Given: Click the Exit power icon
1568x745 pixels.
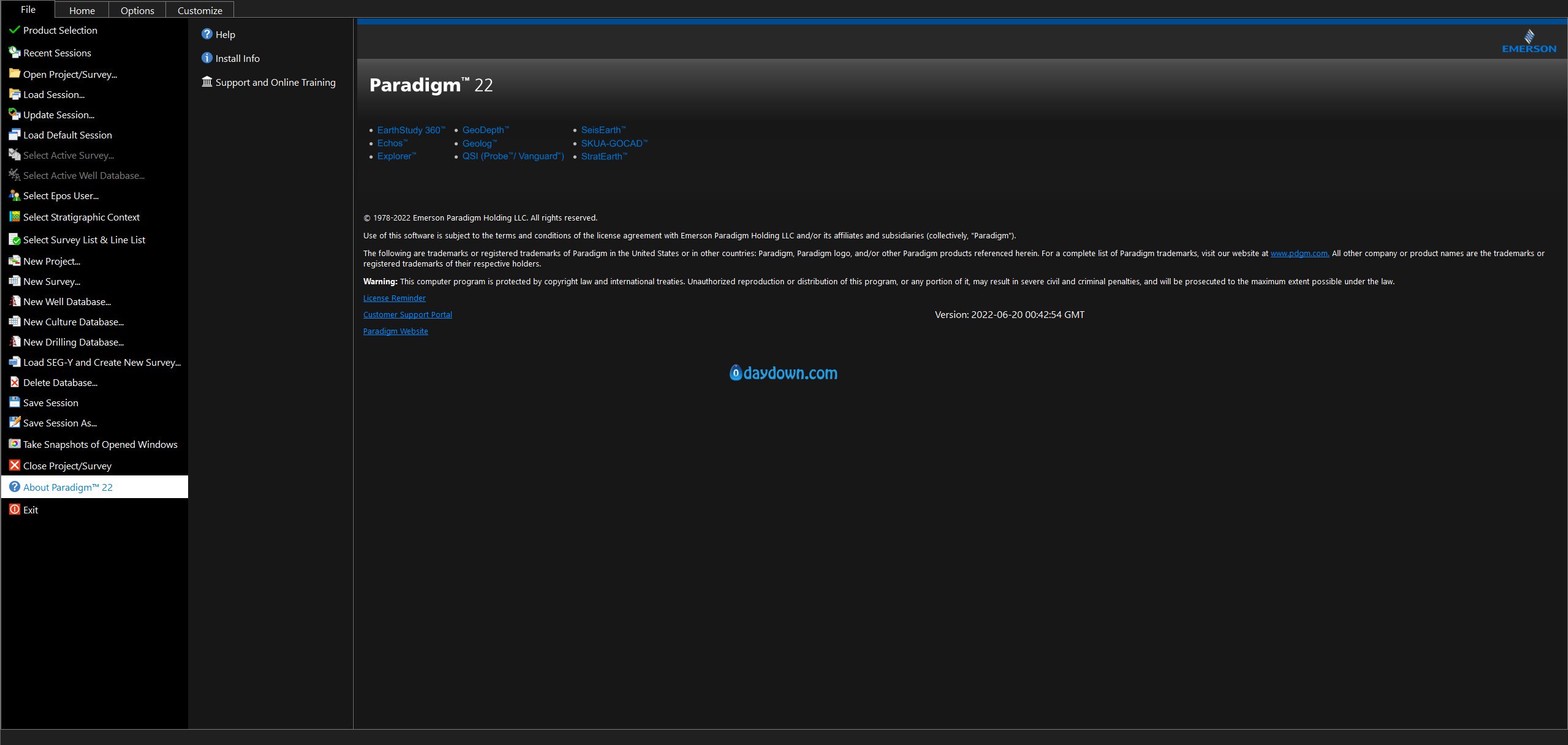Looking at the screenshot, I should point(15,509).
